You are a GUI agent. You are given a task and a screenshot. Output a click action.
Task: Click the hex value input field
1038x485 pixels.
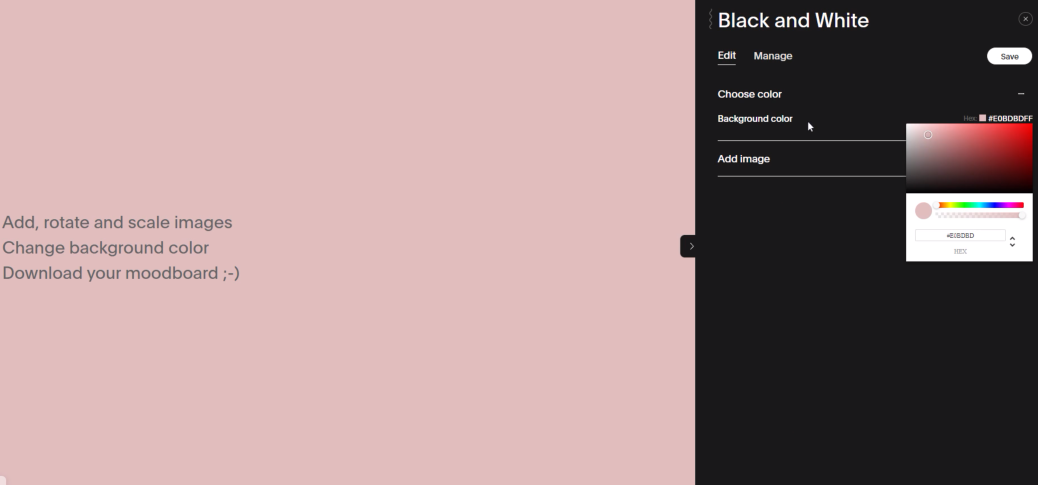click(959, 236)
